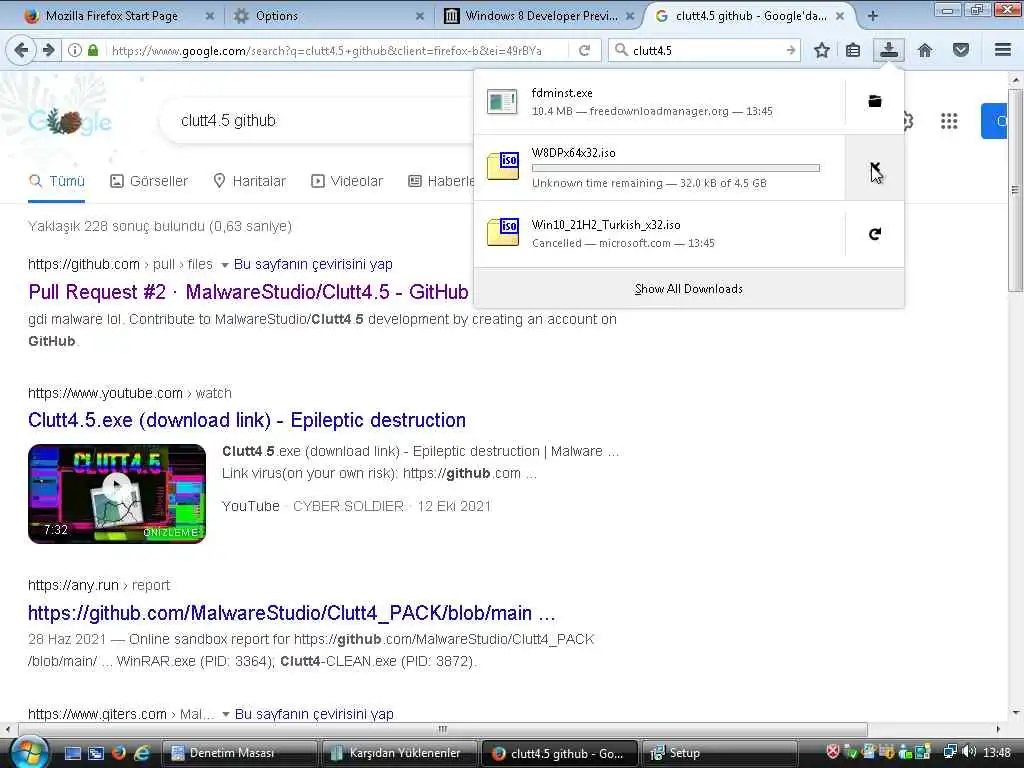The width and height of the screenshot is (1024, 768).
Task: Open the fdminst.exe download entry
Action: pos(660,102)
